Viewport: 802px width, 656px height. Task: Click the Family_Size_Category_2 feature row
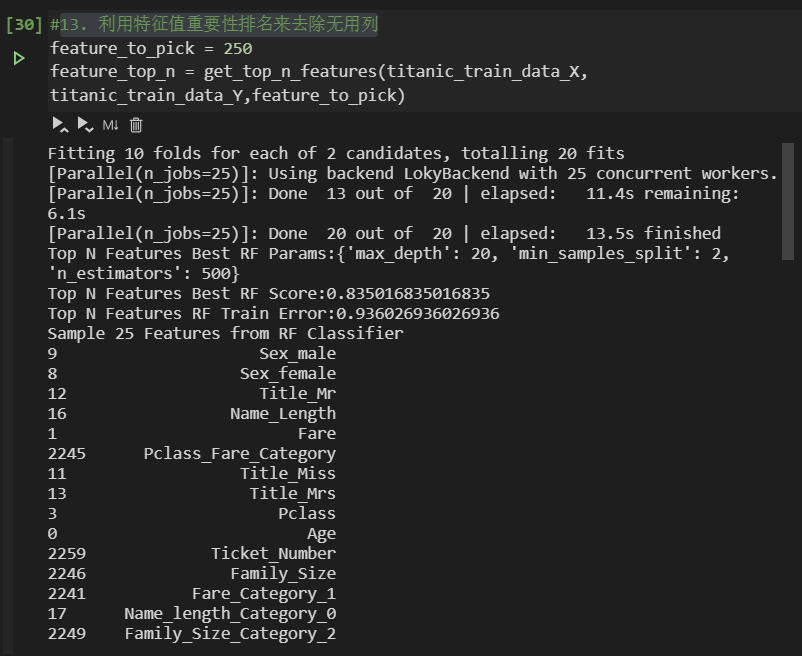(x=230, y=633)
